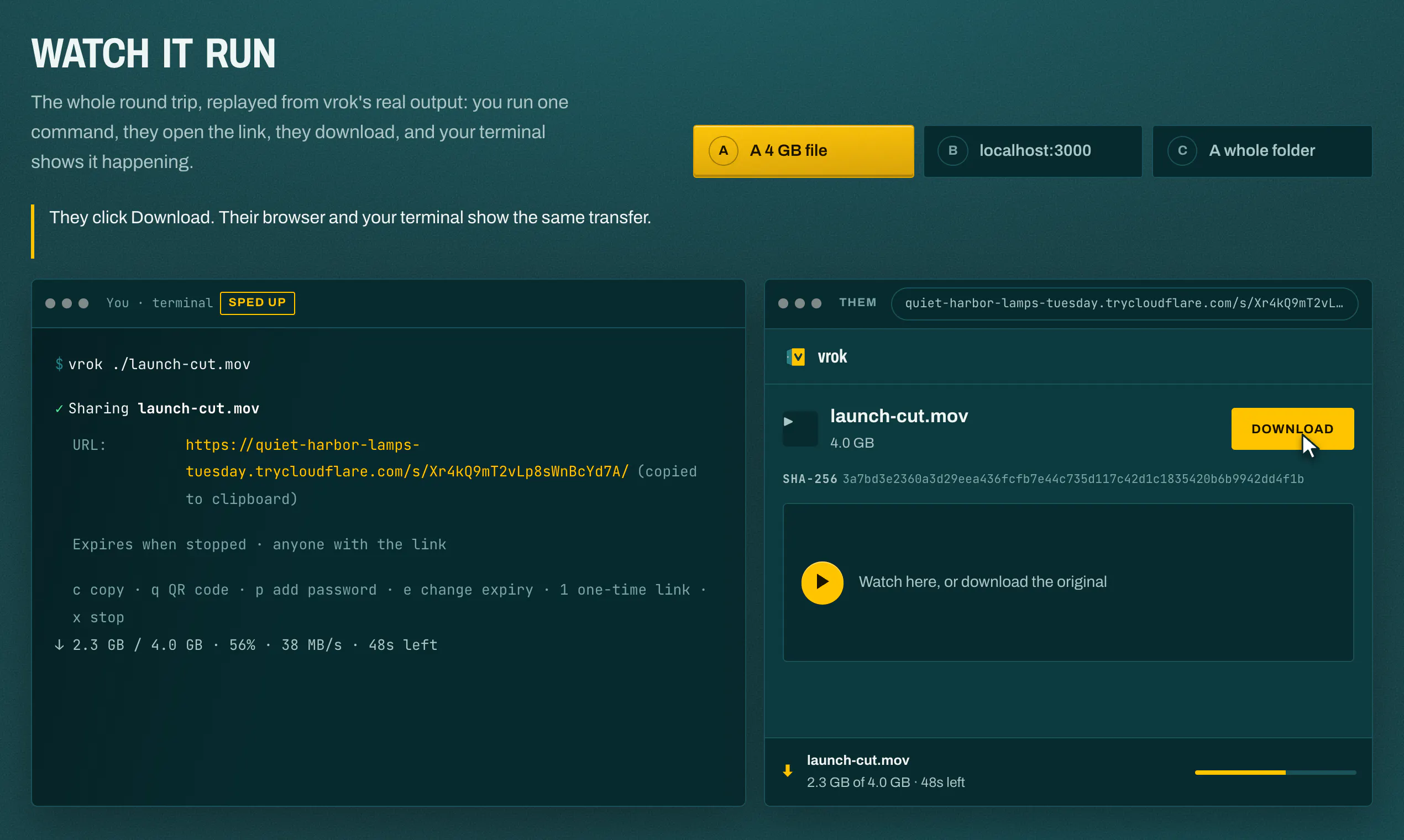Open the "A whole folder" scenario tab
This screenshot has height=840, width=1404.
point(1262,150)
